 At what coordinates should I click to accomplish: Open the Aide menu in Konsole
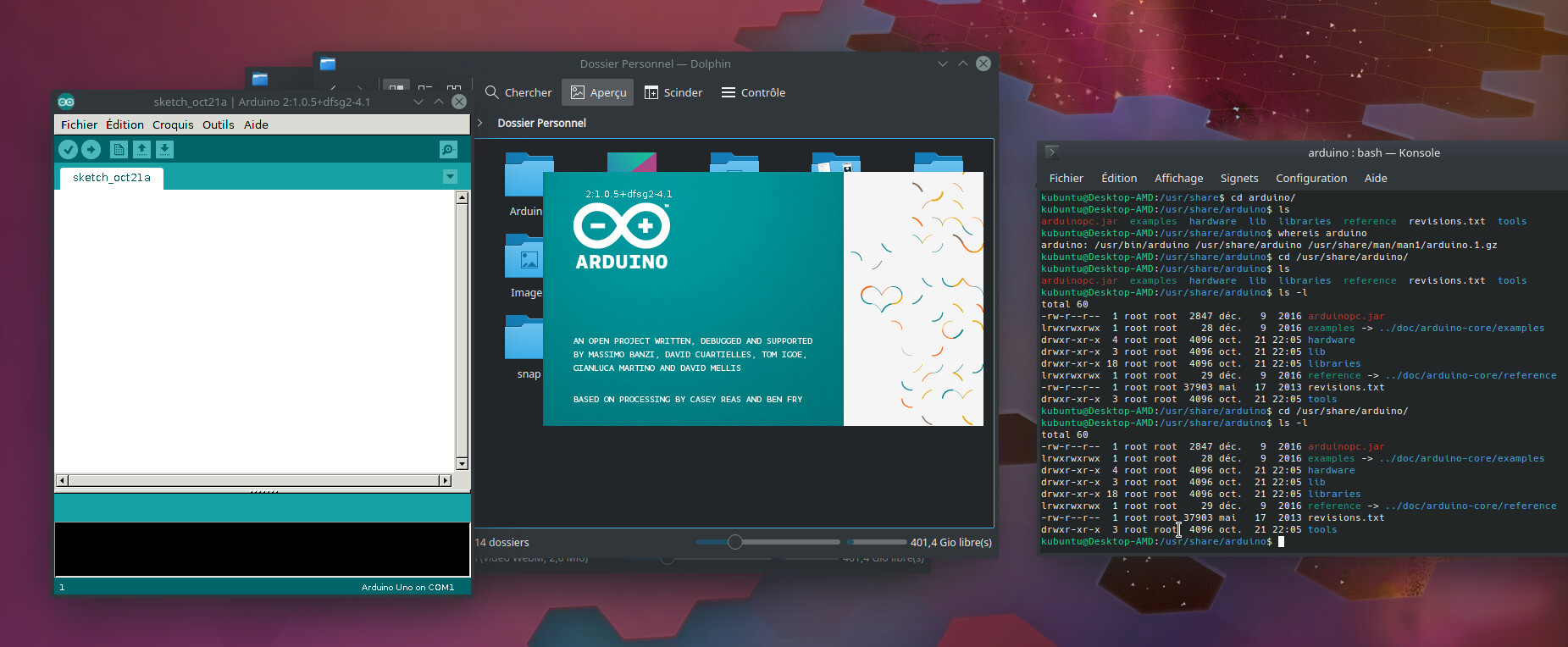tap(1376, 178)
